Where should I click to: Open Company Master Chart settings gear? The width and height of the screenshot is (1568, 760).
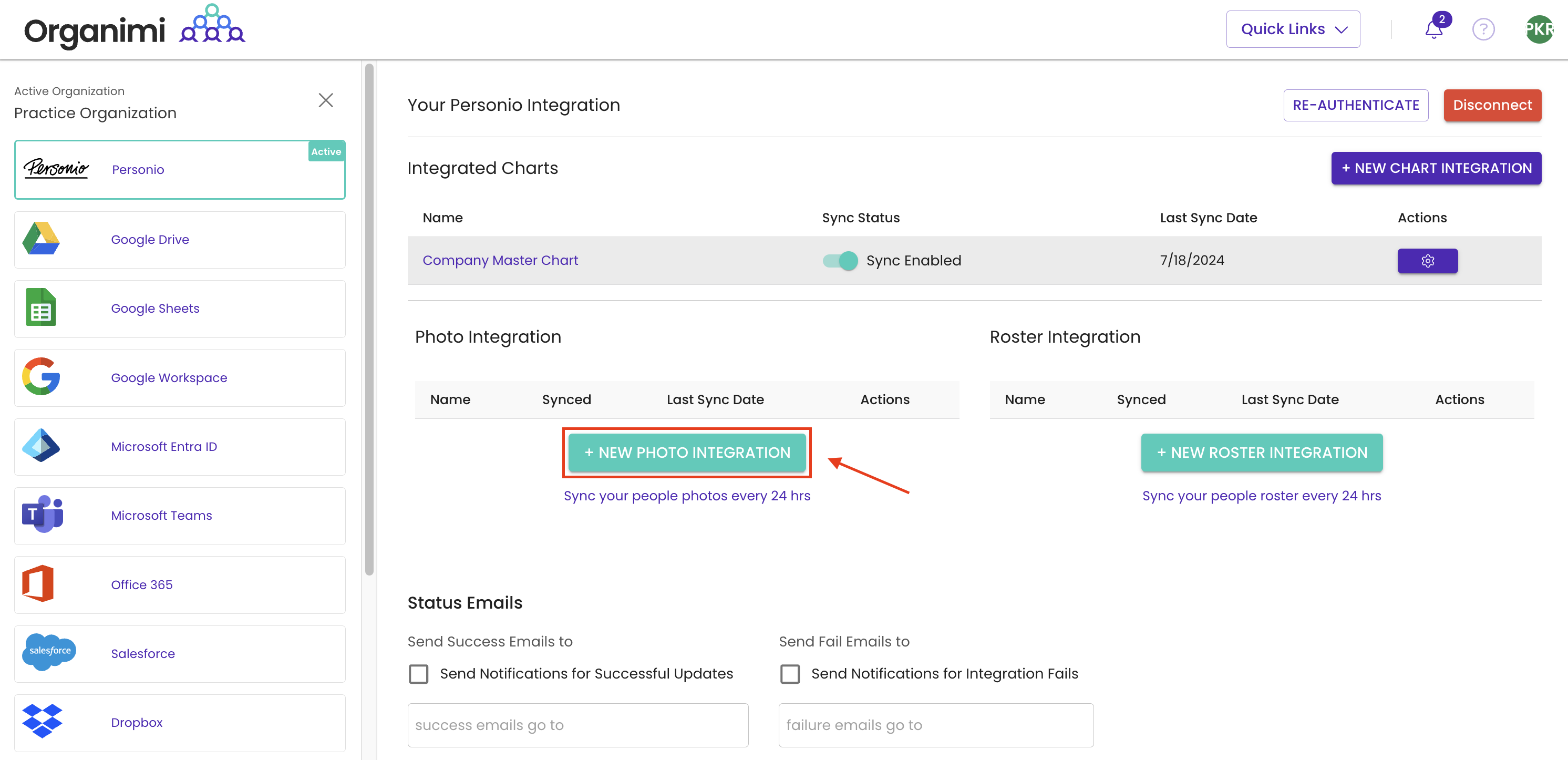(x=1427, y=261)
